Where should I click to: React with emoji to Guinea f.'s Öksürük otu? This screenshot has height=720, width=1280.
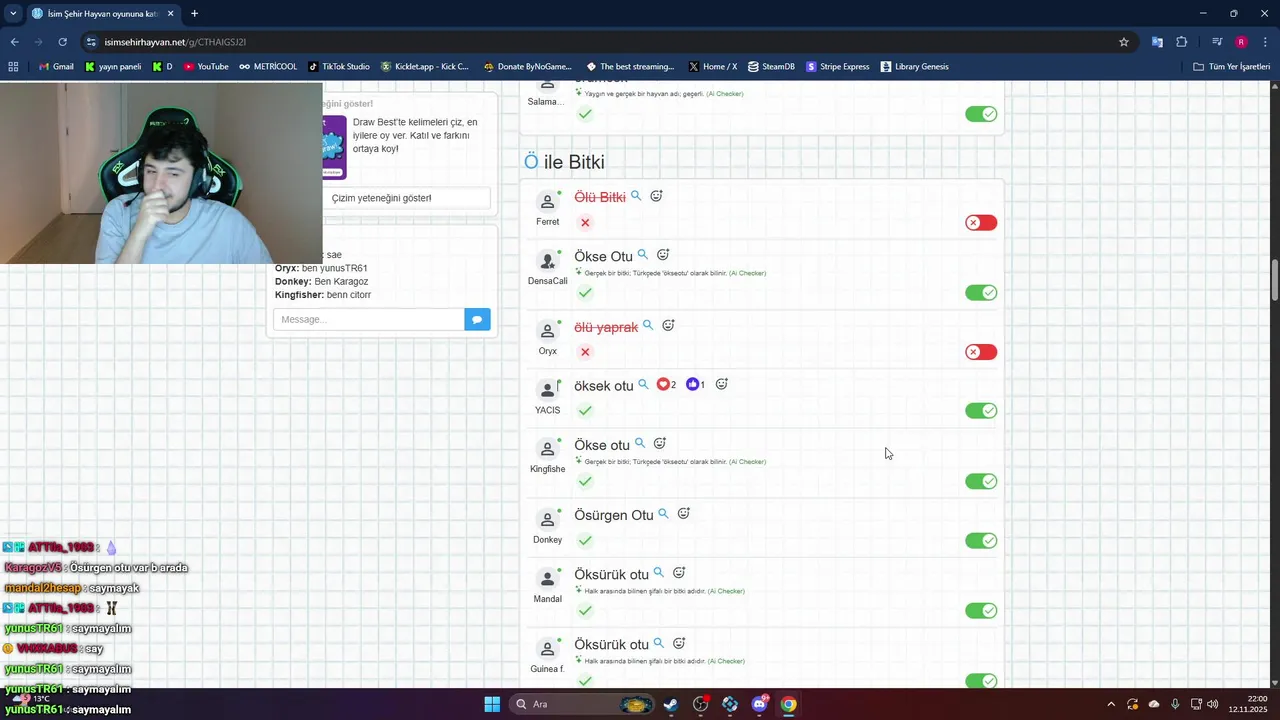(678, 643)
